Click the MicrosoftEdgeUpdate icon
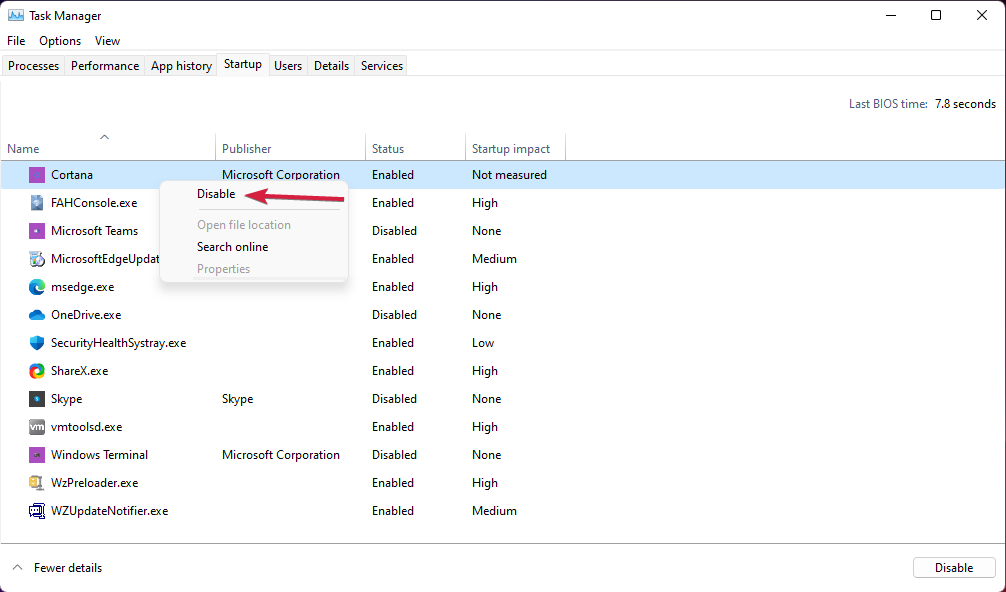 click(x=37, y=259)
